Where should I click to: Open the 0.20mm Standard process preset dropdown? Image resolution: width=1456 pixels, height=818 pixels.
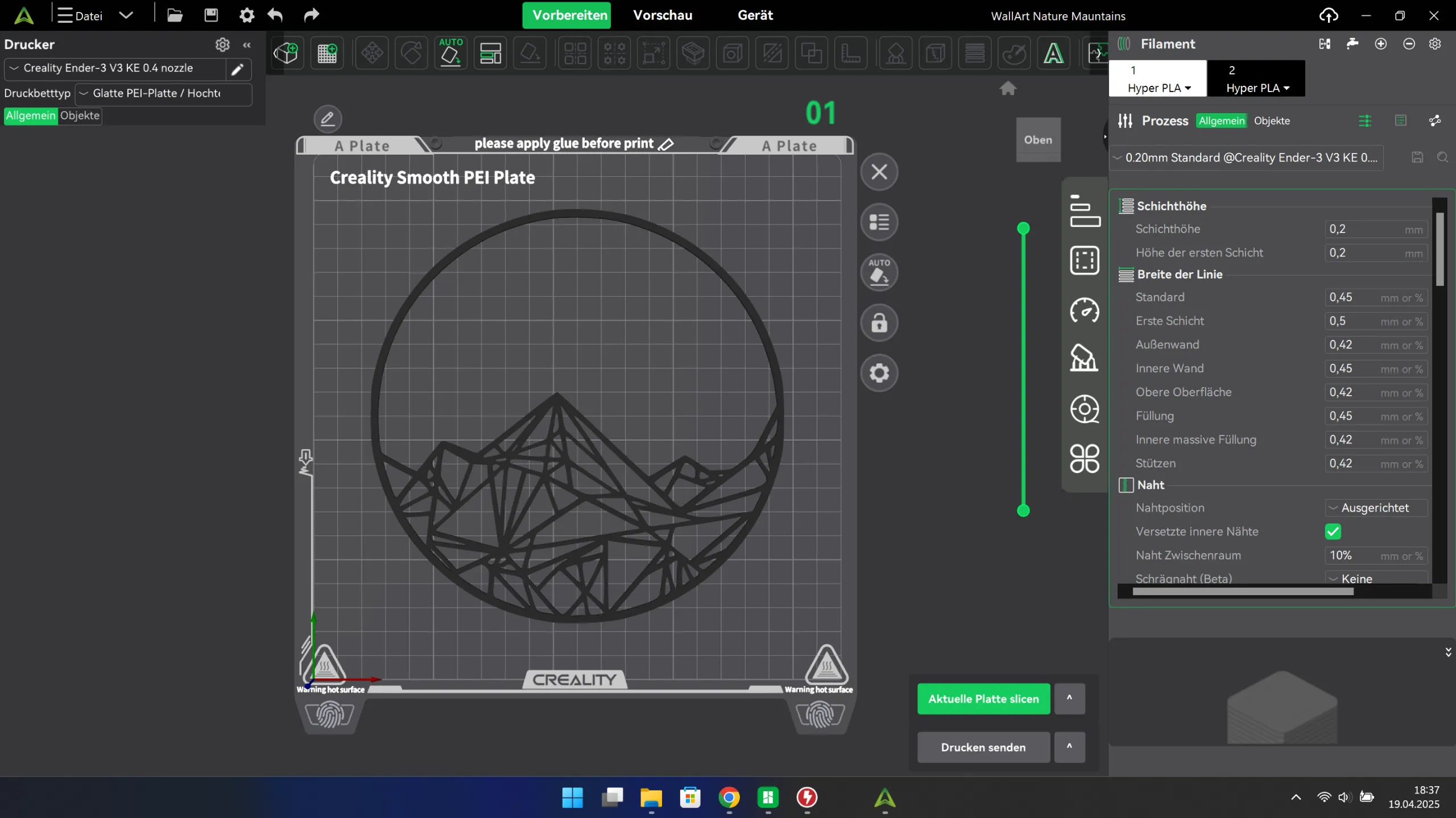[1247, 157]
